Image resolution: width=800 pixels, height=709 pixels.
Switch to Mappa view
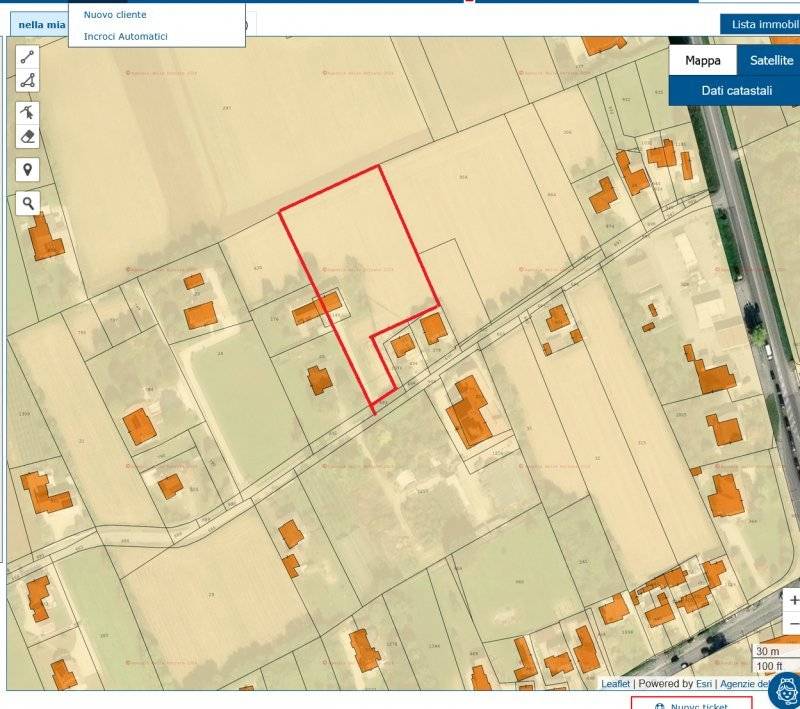[x=703, y=60]
